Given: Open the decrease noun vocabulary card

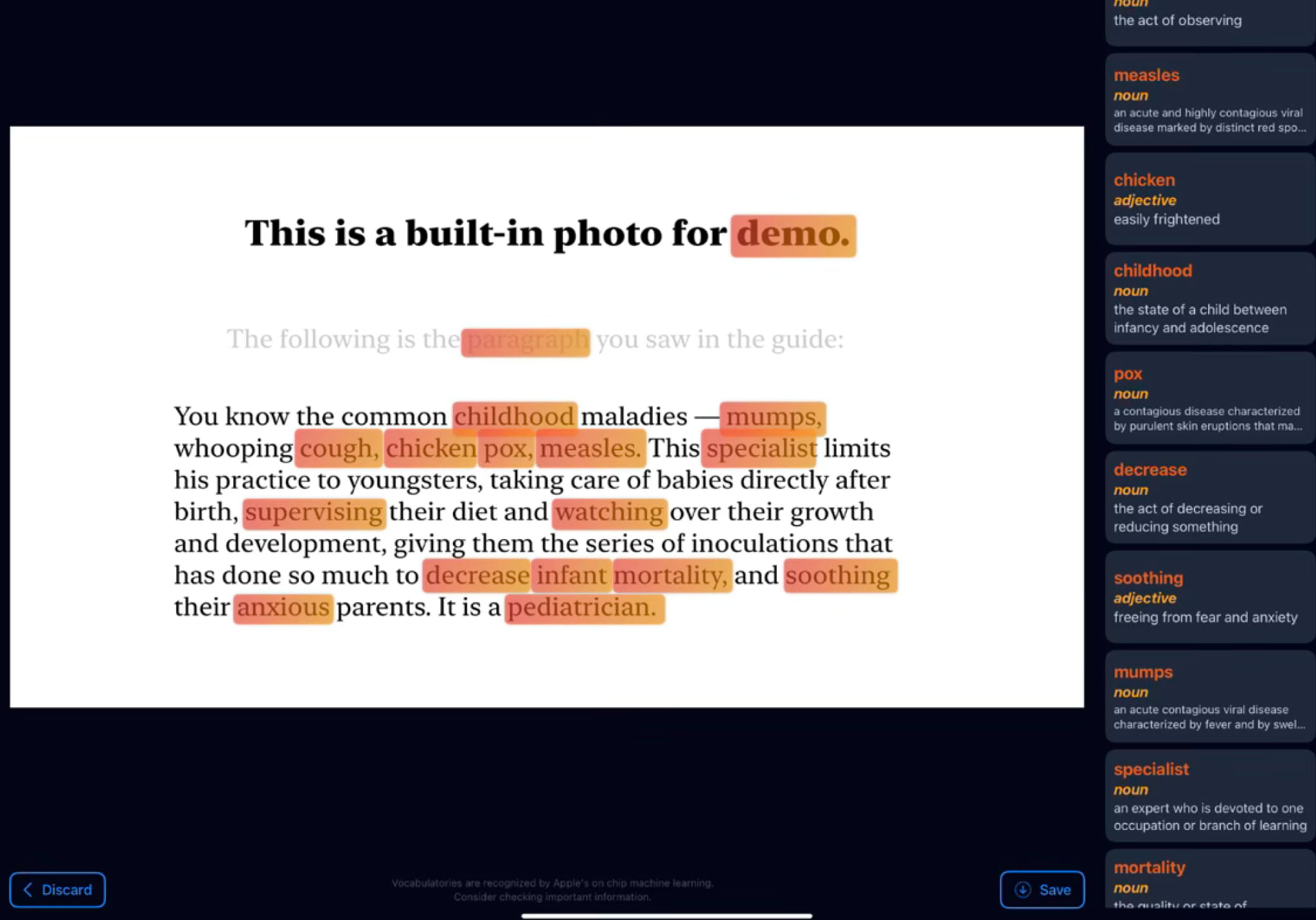Looking at the screenshot, I should click(1210, 497).
